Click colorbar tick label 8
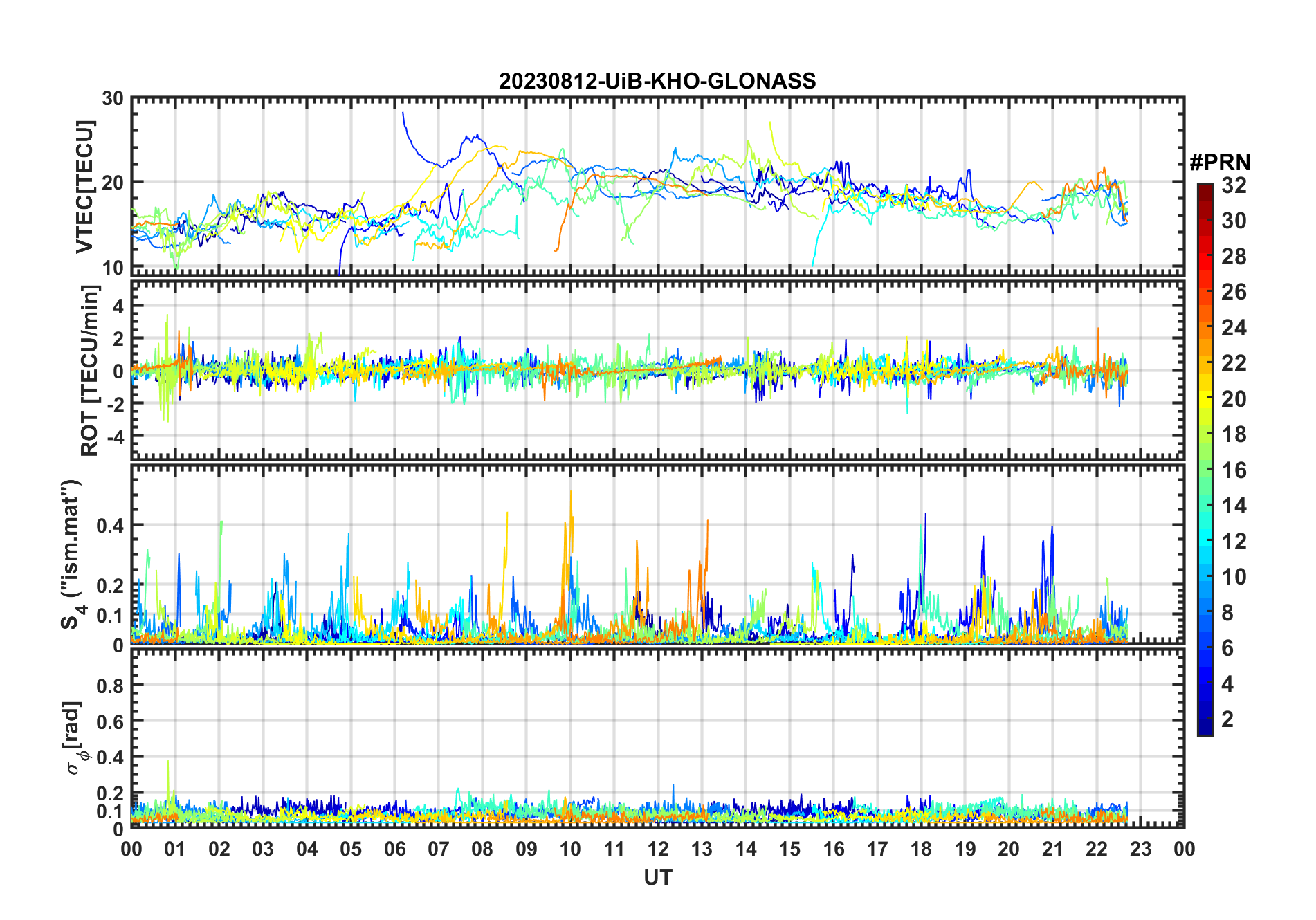1316x920 pixels. click(1227, 613)
